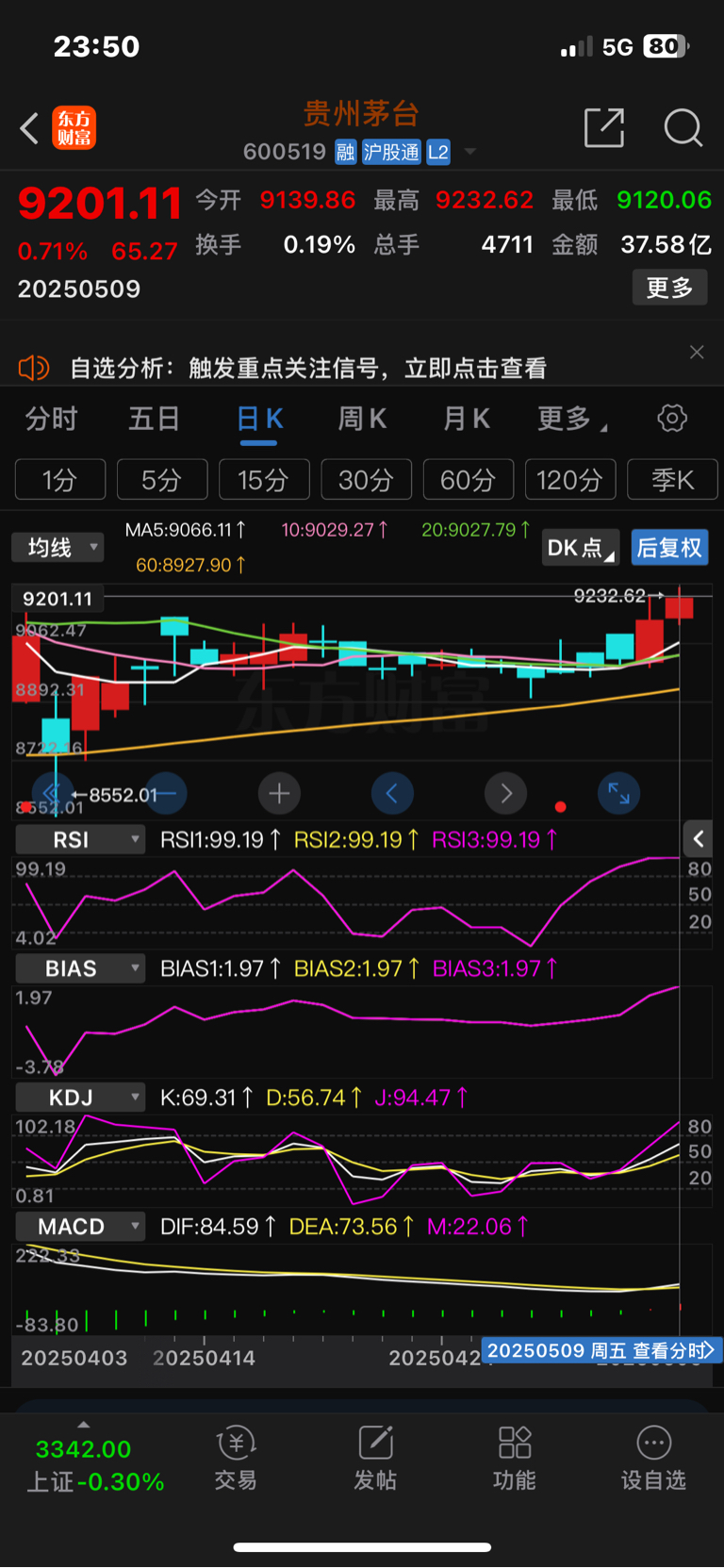Select 60分 interval button
This screenshot has height=1568, width=724.
point(469,479)
